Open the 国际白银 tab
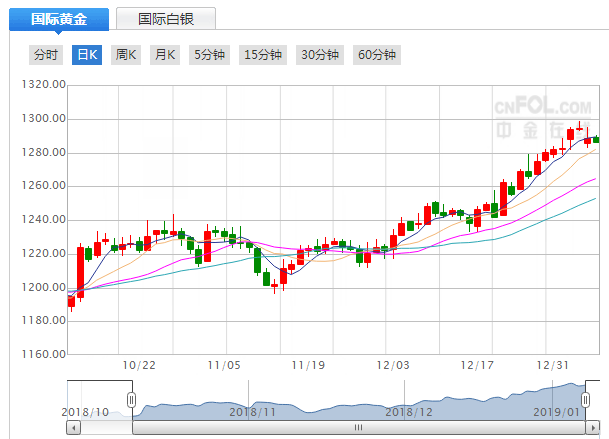609x439 pixels. click(x=166, y=19)
